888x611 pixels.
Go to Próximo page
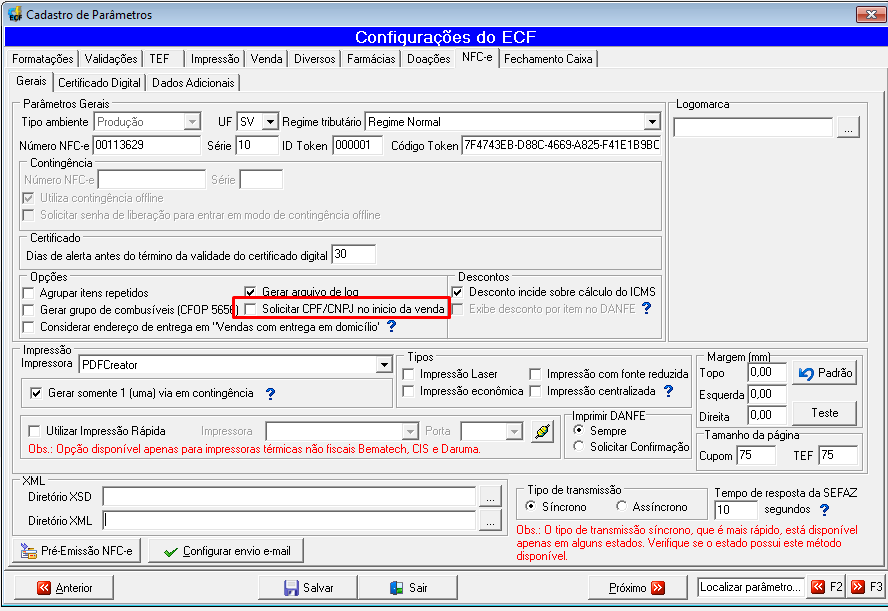pos(638,588)
